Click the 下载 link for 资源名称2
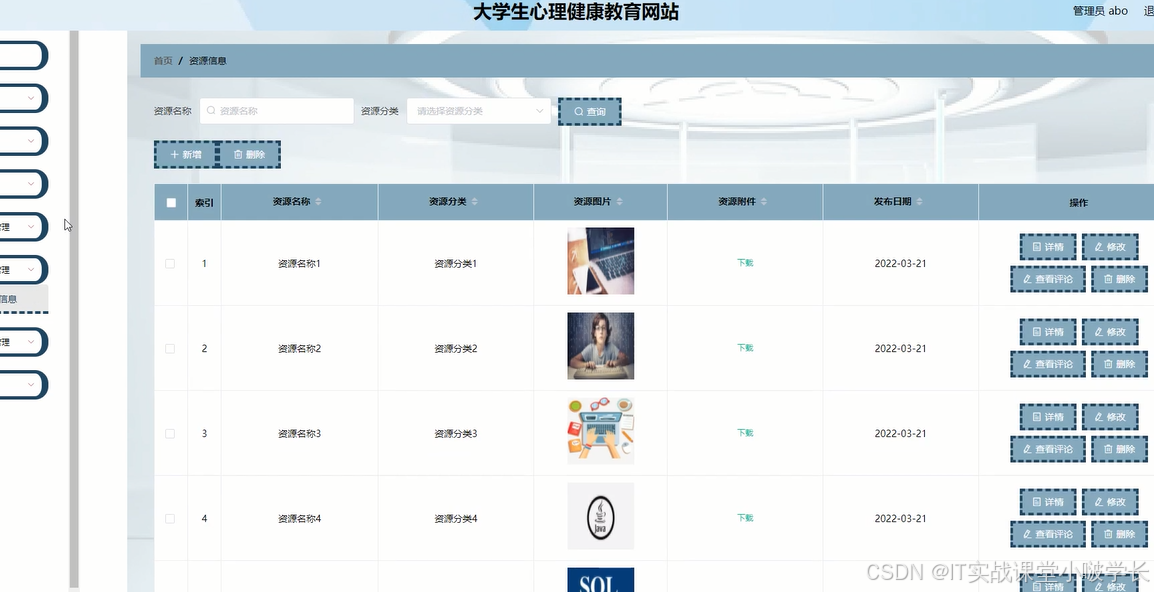 coord(745,348)
